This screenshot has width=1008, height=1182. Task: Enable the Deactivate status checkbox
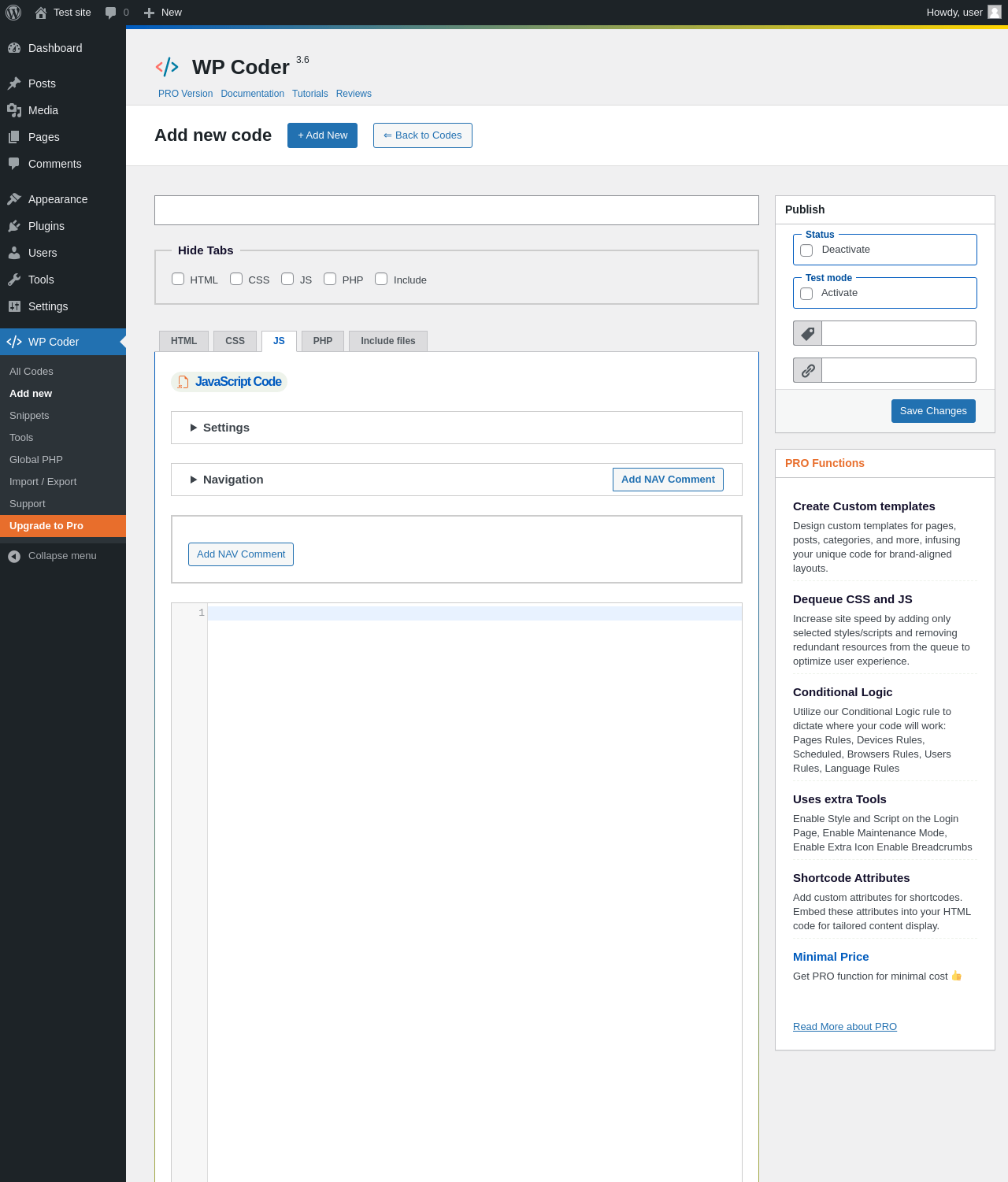[806, 250]
